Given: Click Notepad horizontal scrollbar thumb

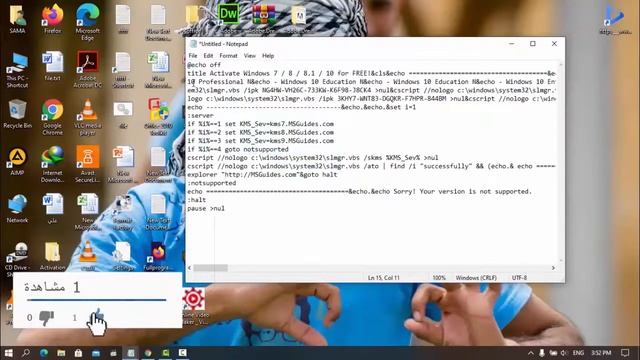Looking at the screenshot, I should 210,268.
